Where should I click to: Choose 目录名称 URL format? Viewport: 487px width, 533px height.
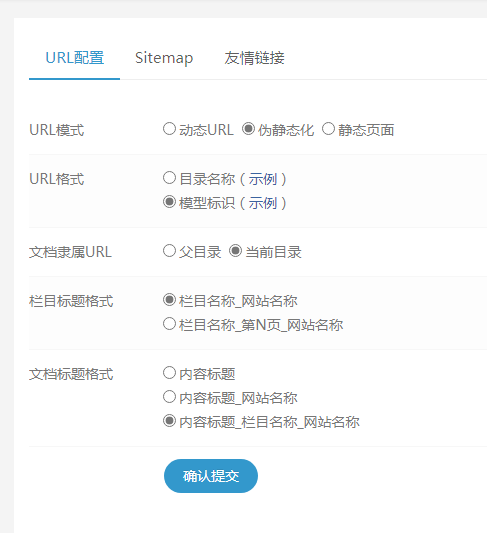click(169, 178)
